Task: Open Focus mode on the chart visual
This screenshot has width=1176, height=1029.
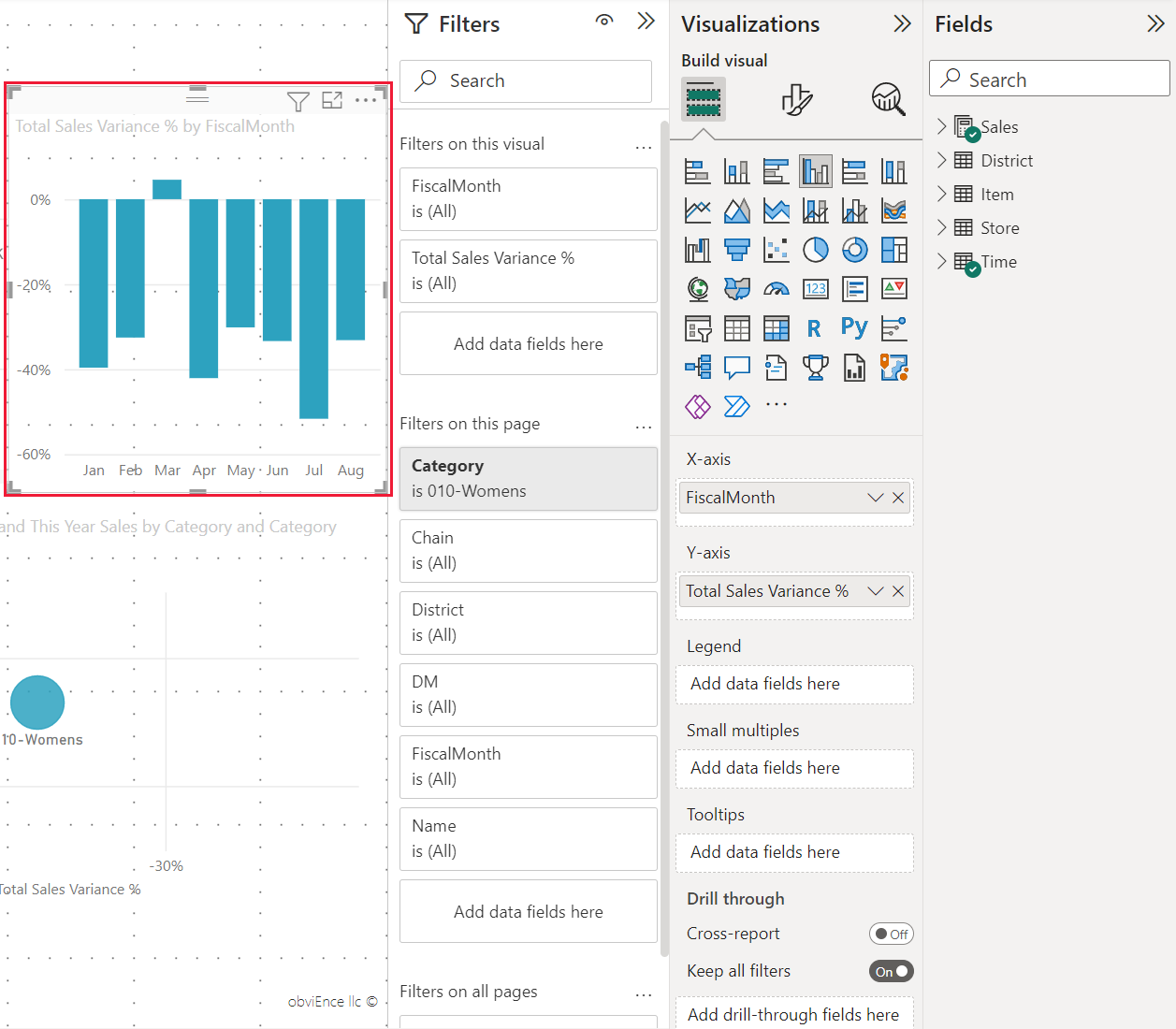Action: tap(332, 100)
